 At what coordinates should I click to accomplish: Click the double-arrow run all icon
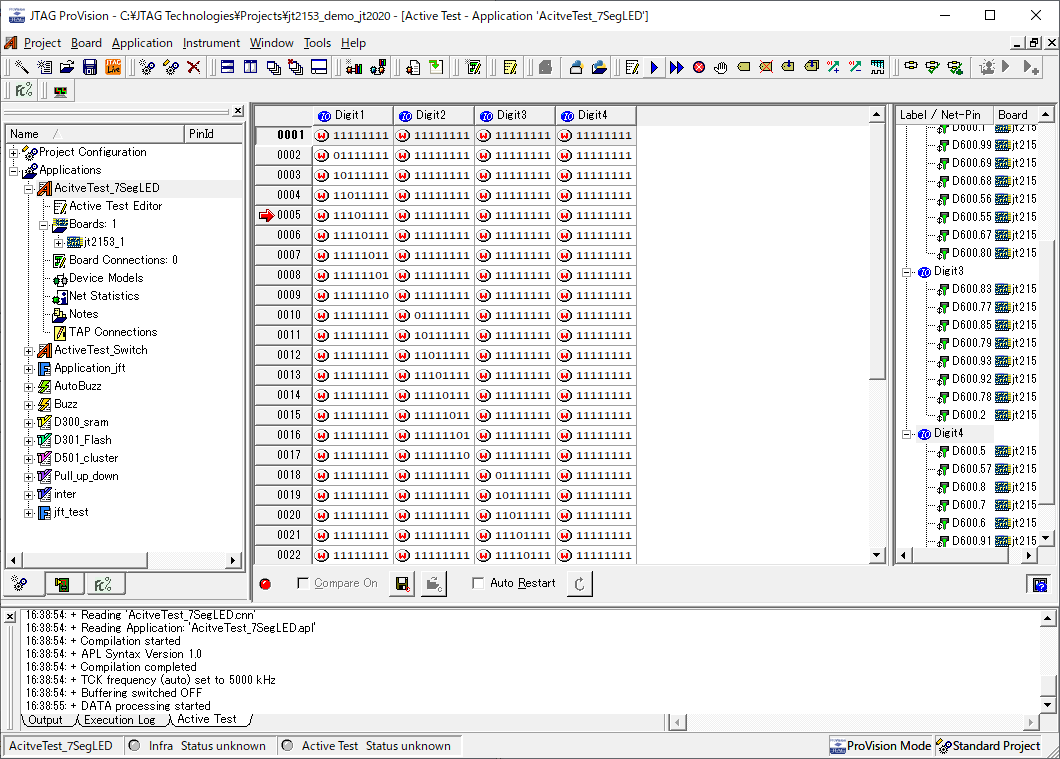[x=676, y=67]
